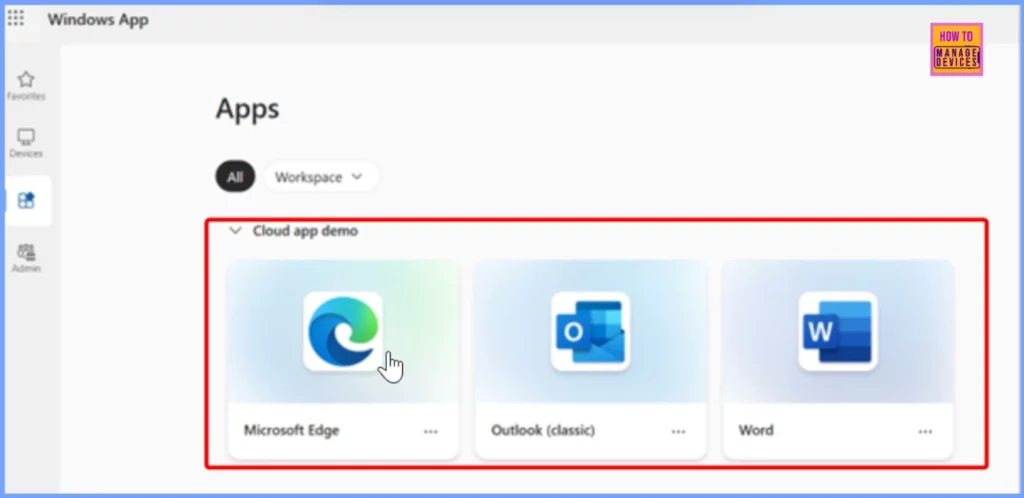Image resolution: width=1024 pixels, height=498 pixels.
Task: Click the Word card label
Action: point(756,431)
